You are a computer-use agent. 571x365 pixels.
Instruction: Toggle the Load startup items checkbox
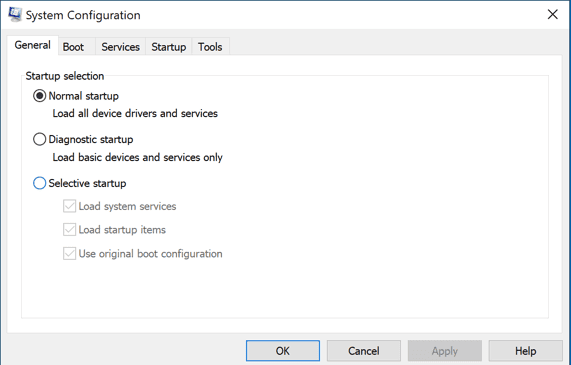69,230
